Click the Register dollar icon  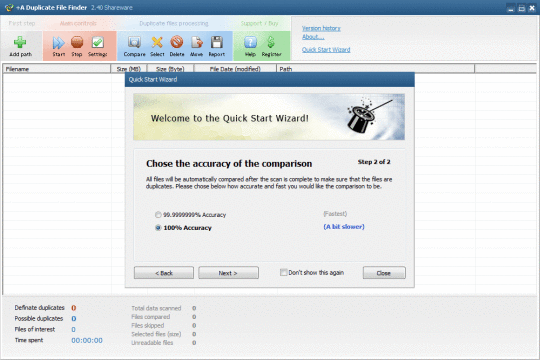coord(271,42)
